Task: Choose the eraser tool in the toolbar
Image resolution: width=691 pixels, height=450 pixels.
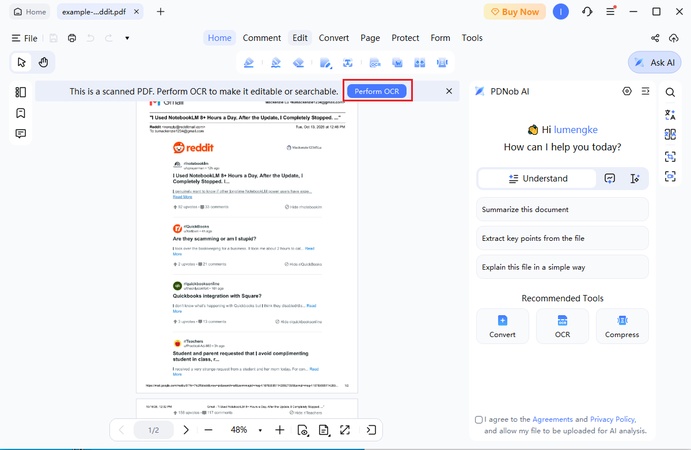Action: tap(298, 63)
